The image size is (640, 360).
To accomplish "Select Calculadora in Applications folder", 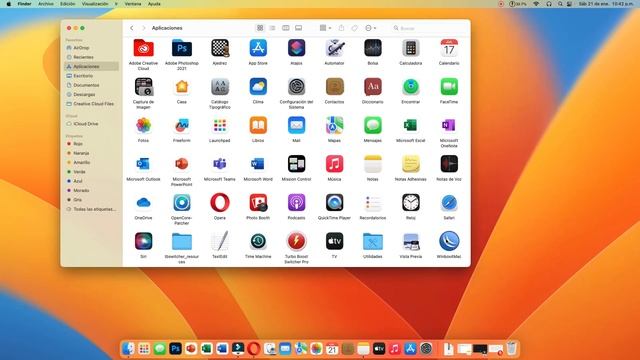I will point(411,48).
